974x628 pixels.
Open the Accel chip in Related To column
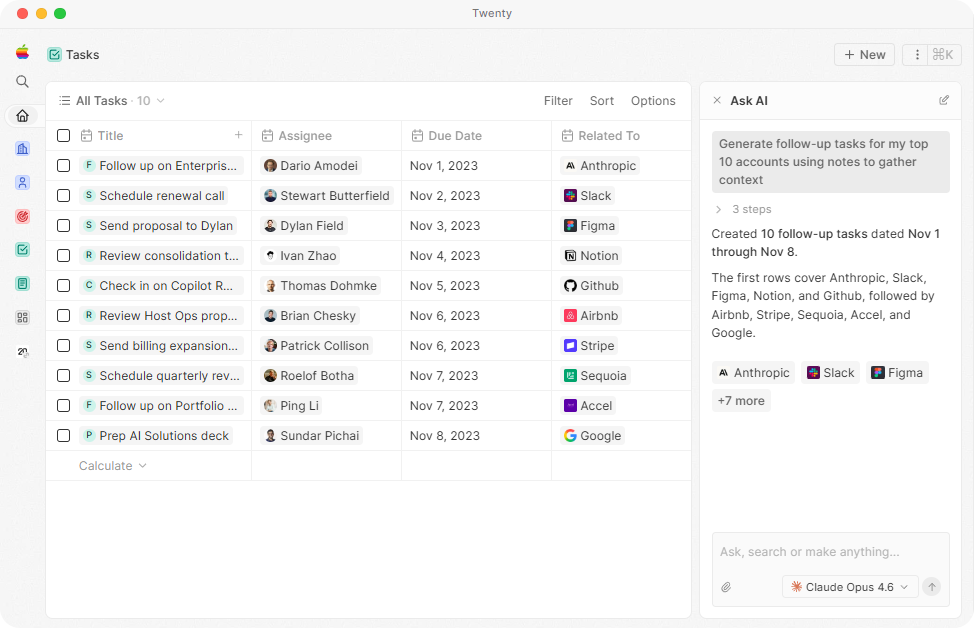(588, 406)
